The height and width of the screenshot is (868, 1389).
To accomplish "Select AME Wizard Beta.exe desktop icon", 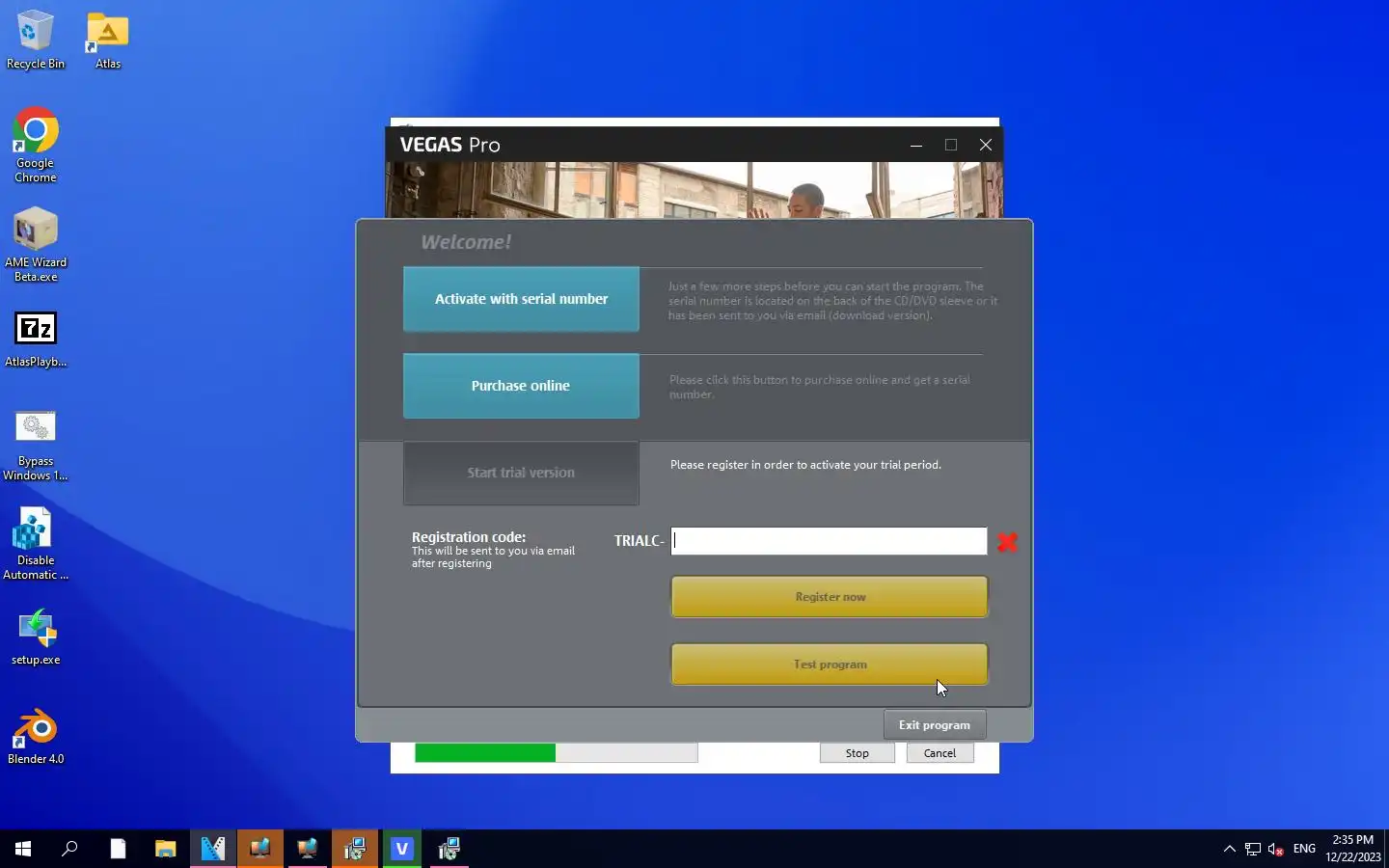I will 36,244.
